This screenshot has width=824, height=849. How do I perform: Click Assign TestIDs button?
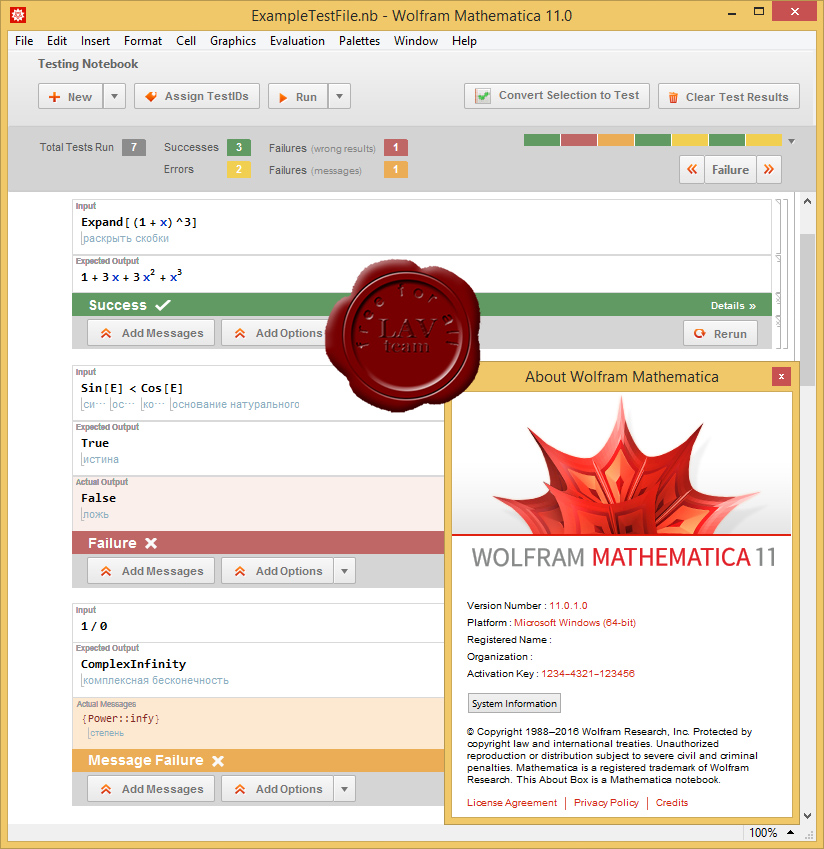[197, 96]
